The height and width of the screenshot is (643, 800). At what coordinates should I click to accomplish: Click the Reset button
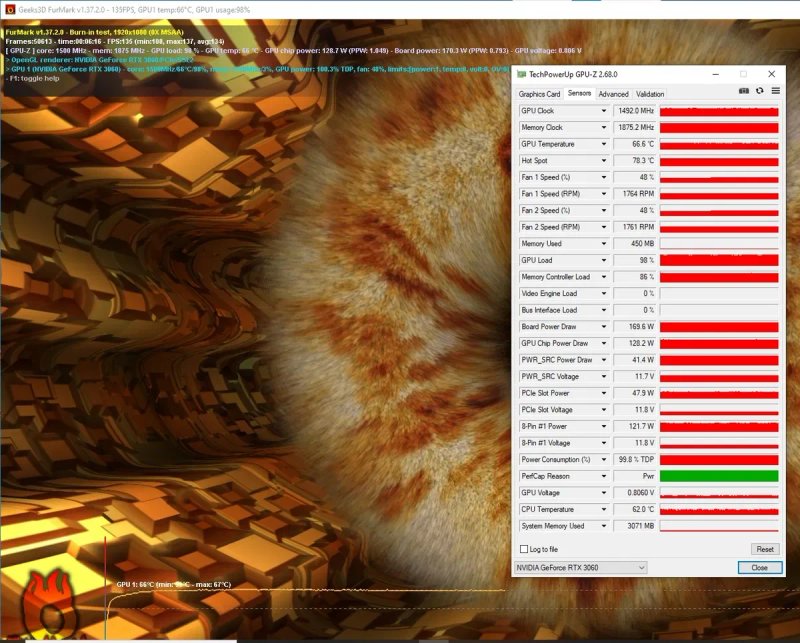[765, 549]
